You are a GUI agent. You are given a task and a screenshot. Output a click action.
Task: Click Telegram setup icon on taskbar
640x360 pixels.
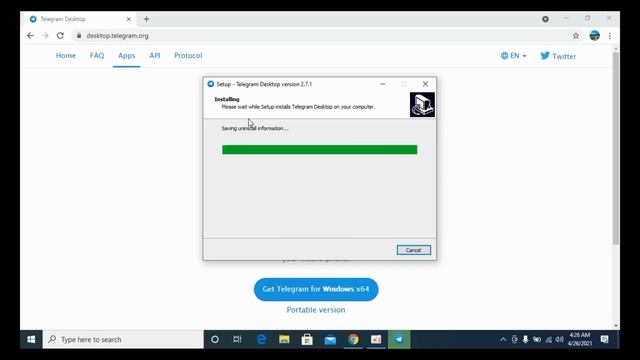(x=399, y=339)
